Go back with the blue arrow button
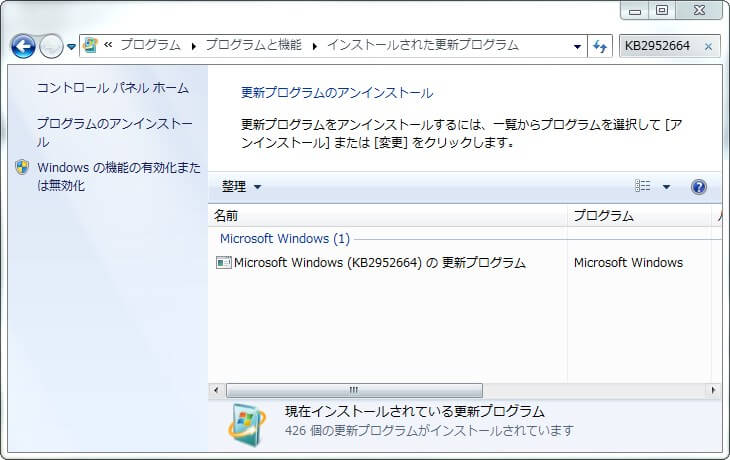This screenshot has width=730, height=460. tap(23, 46)
